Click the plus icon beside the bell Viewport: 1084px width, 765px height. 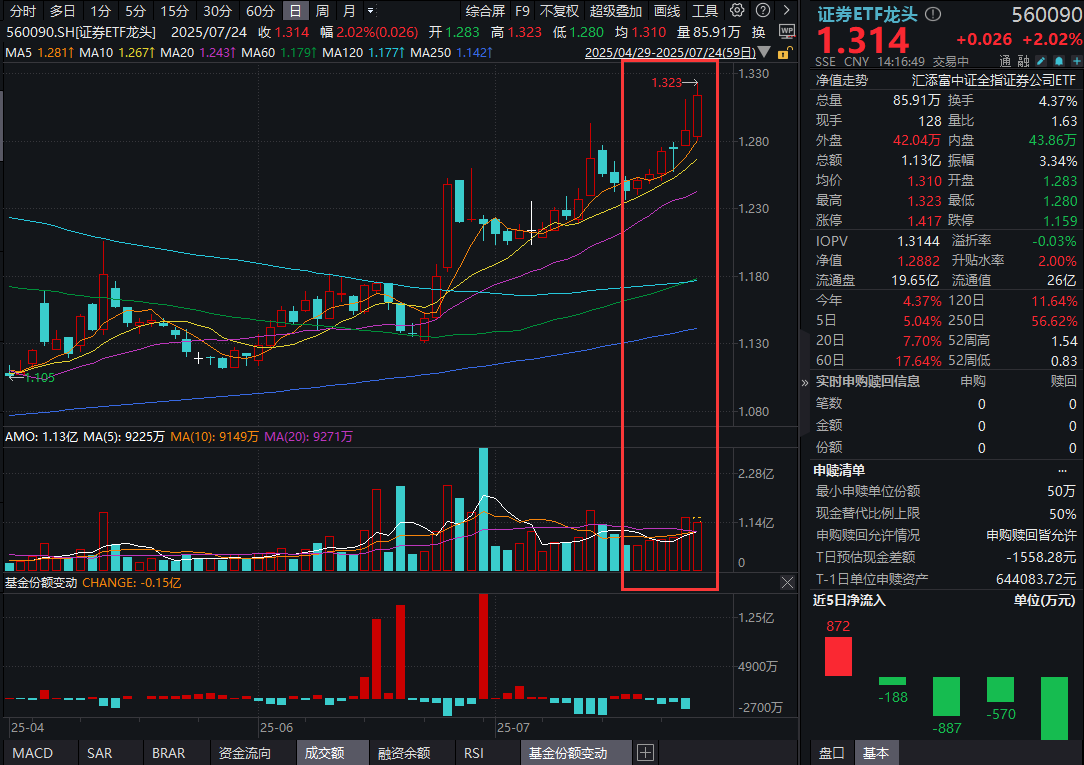tap(1076, 62)
